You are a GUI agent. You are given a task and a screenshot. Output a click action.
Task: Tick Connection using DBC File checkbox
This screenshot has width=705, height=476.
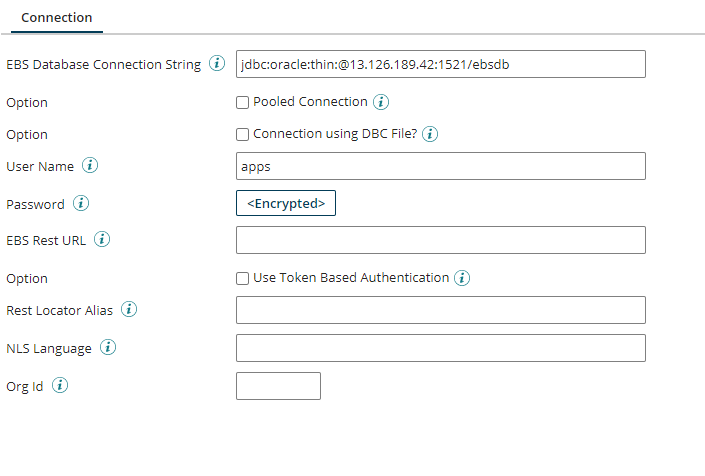pos(242,134)
